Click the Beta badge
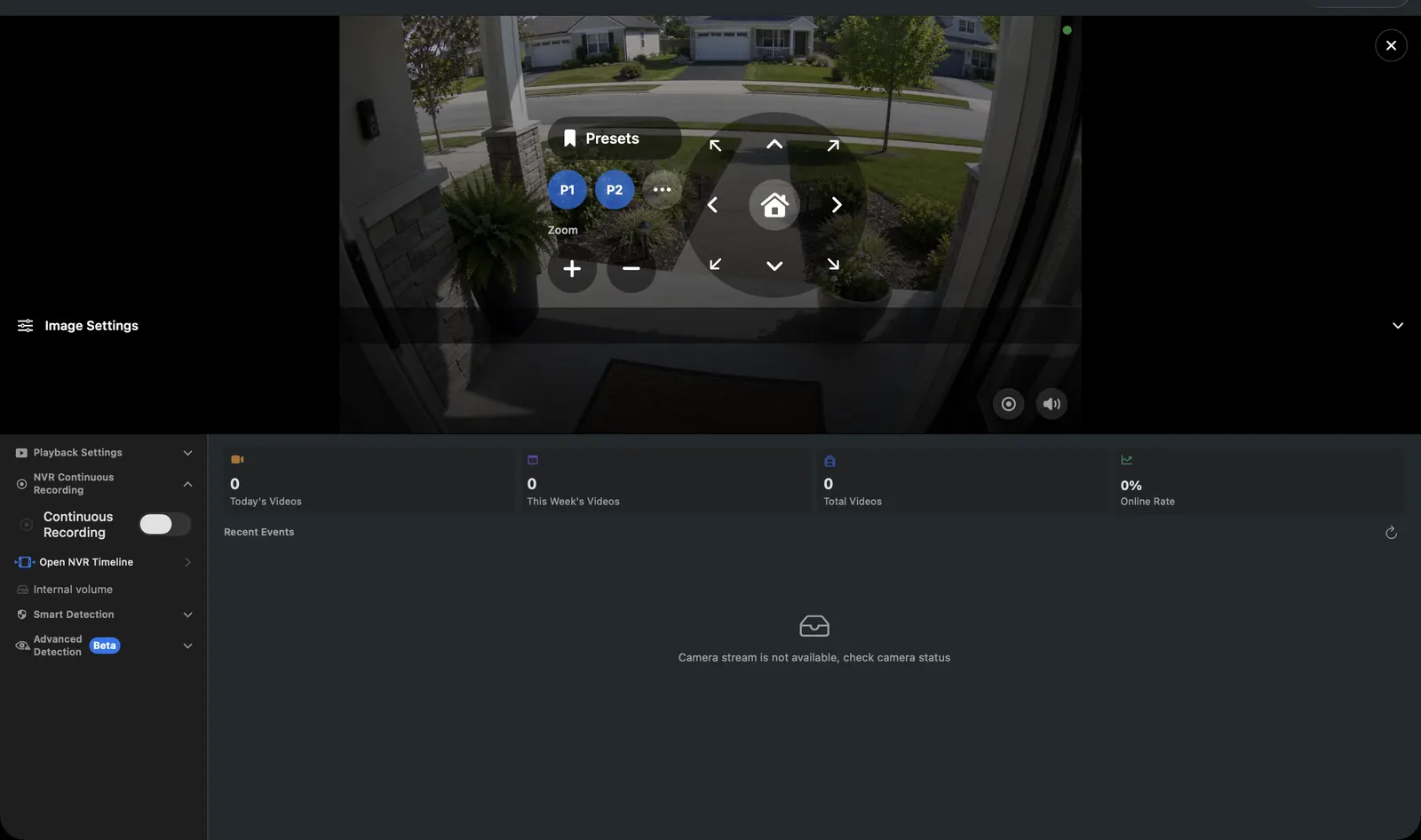The image size is (1421, 840). [x=105, y=646]
